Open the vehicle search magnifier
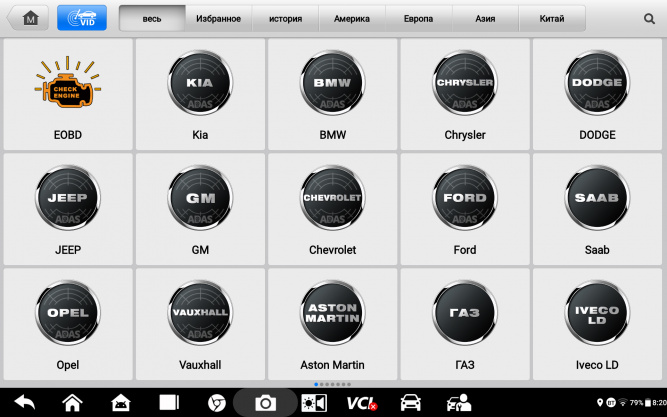 pyautogui.click(x=649, y=19)
